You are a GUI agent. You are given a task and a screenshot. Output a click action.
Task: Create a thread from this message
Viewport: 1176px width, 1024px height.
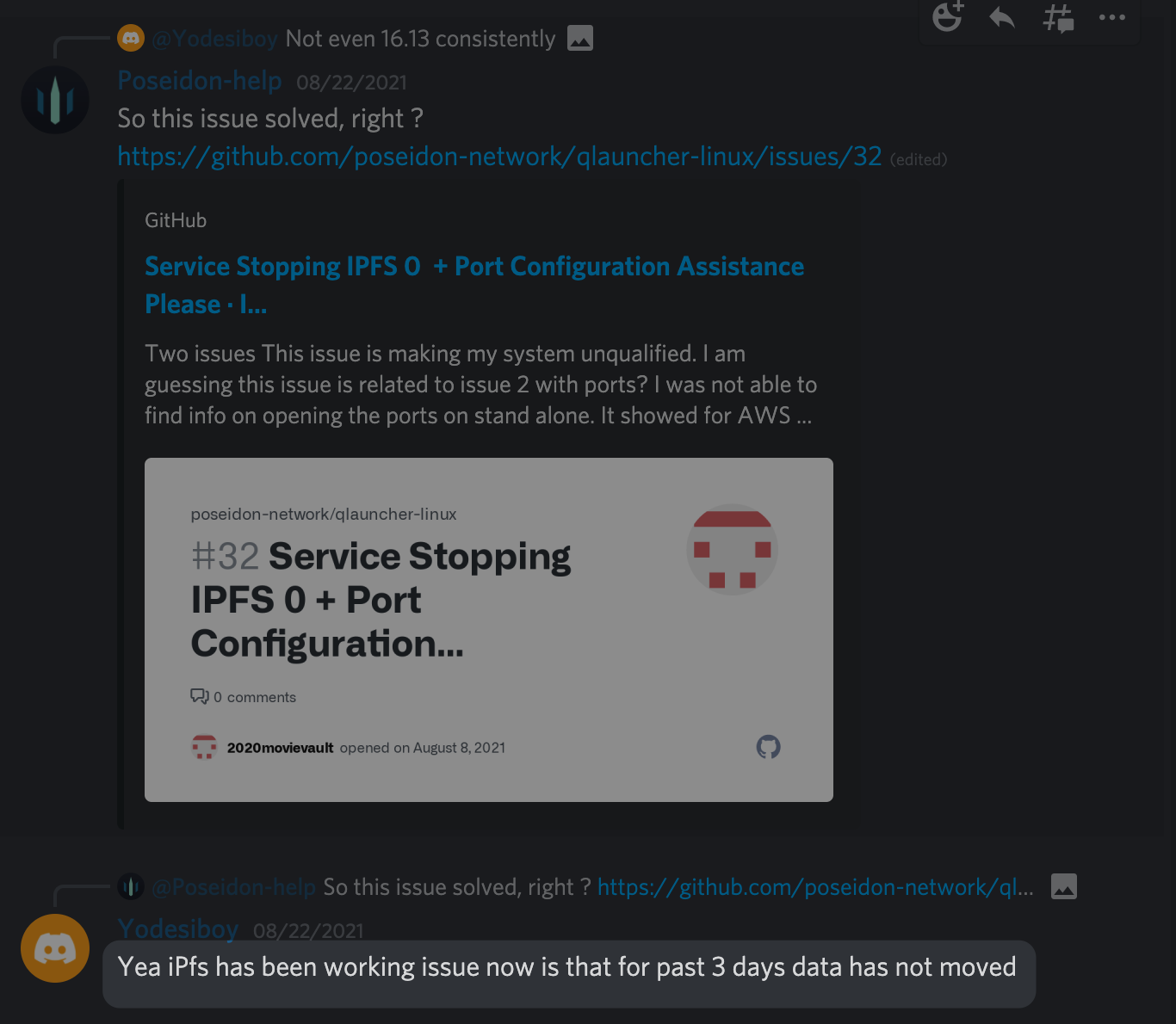1057,18
